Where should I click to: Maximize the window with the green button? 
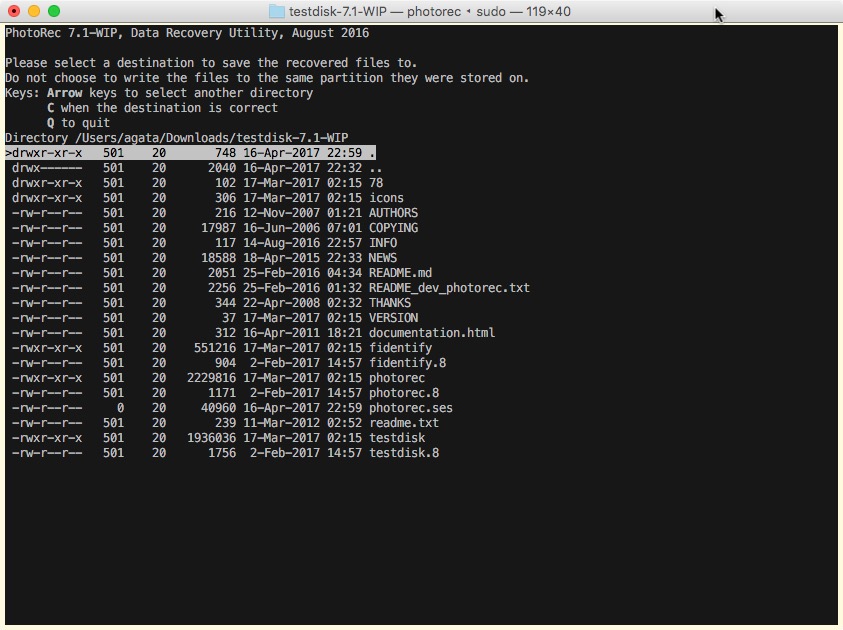click(54, 11)
